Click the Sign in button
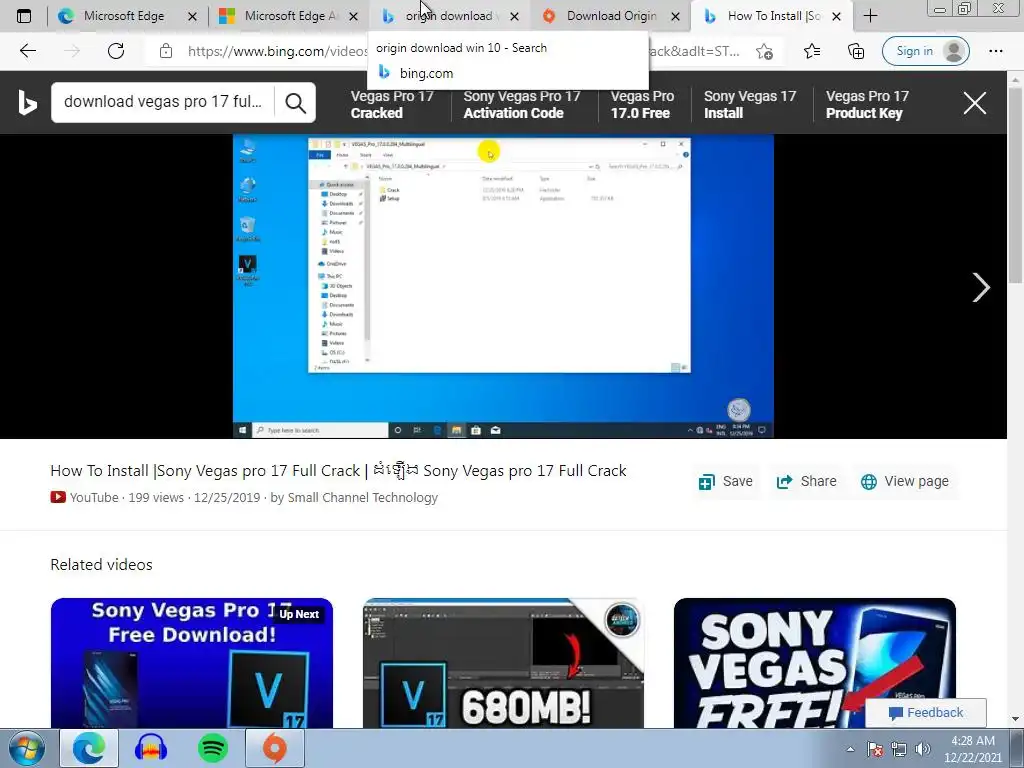 pyautogui.click(x=925, y=51)
